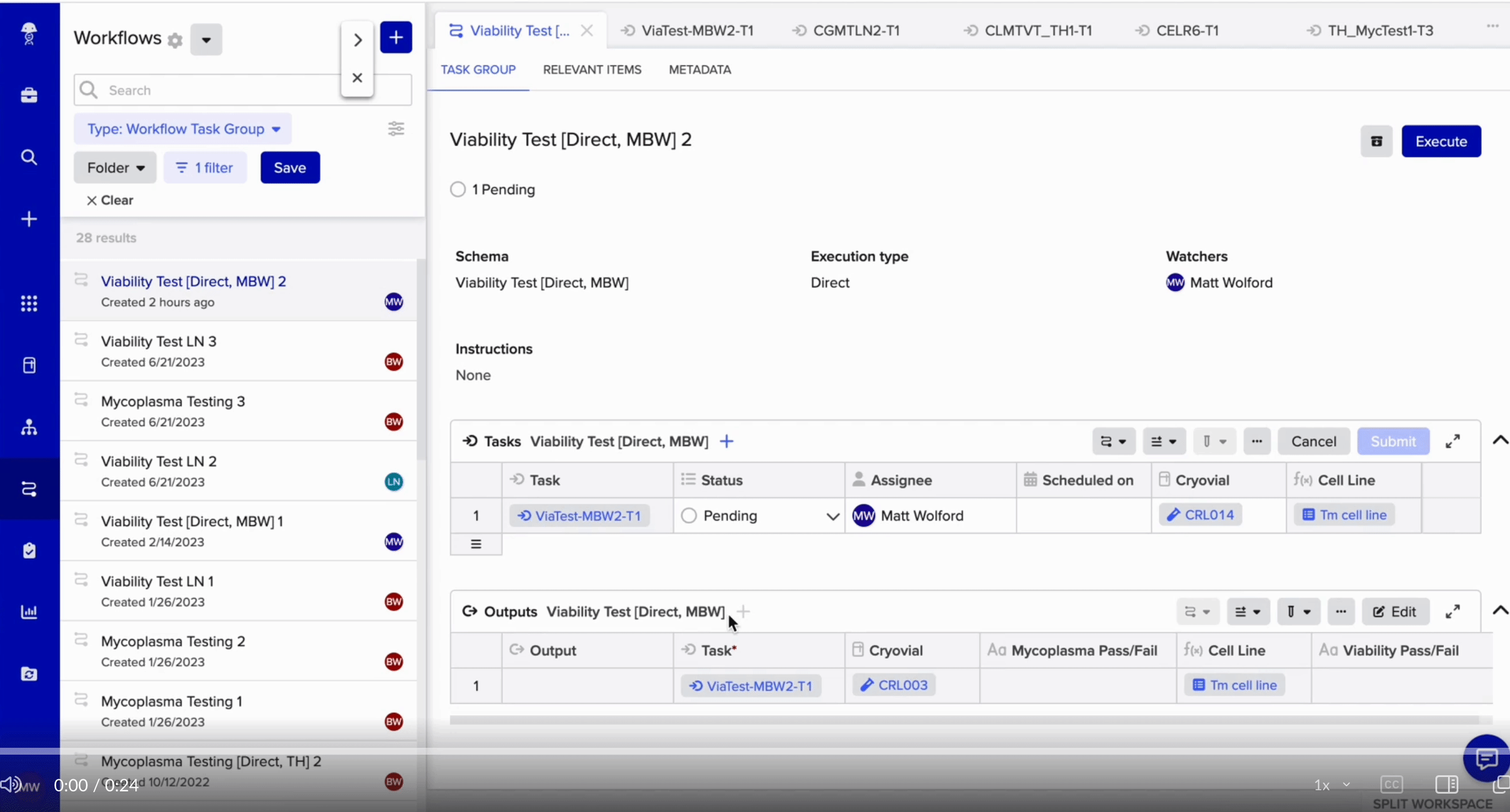Open the TH_MycTest1-T3 tab
The width and height of the screenshot is (1510, 812).
(x=1370, y=30)
